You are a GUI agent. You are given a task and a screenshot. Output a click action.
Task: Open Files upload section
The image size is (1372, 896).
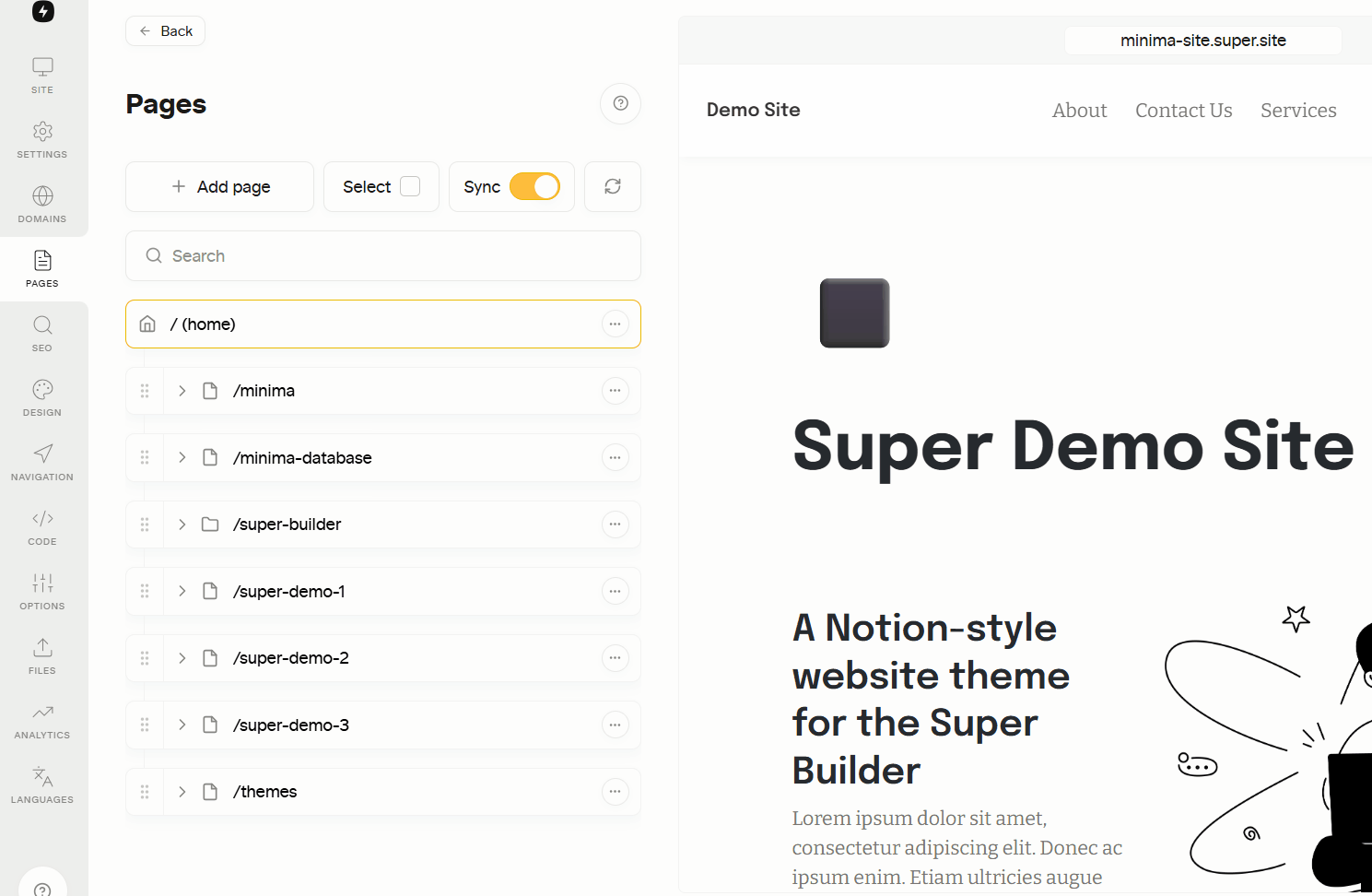point(42,656)
